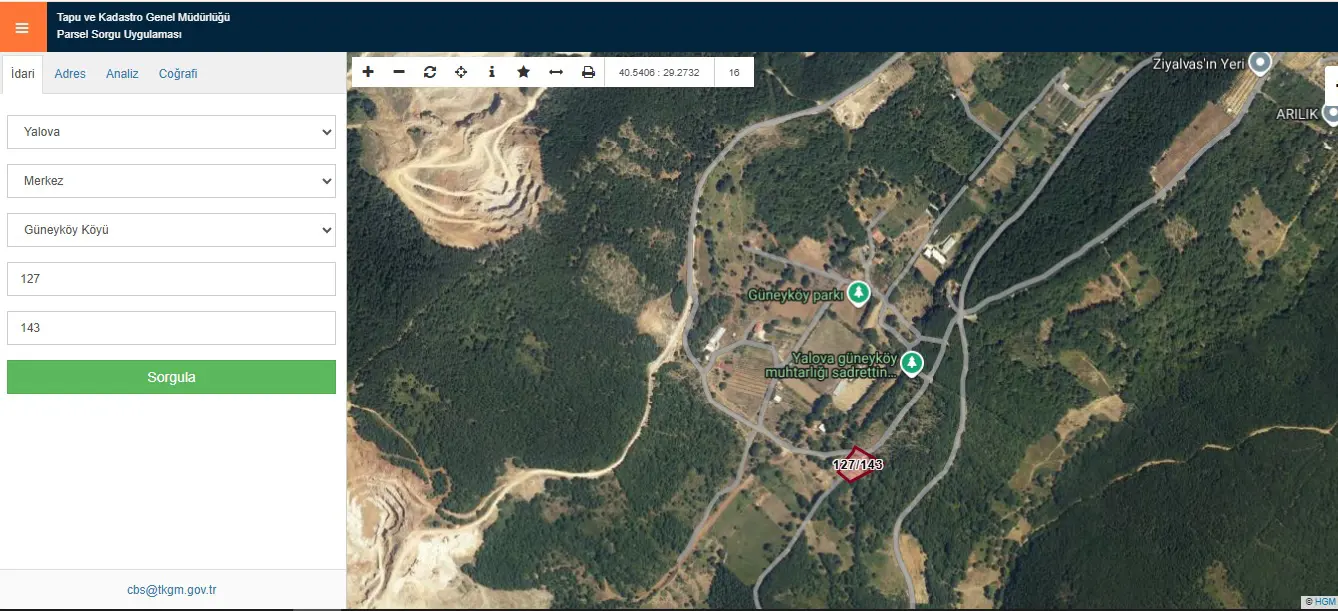Click the Tapu ve Kadastro Genel Müdürlüğü title
The width and height of the screenshot is (1338, 611).
click(144, 17)
